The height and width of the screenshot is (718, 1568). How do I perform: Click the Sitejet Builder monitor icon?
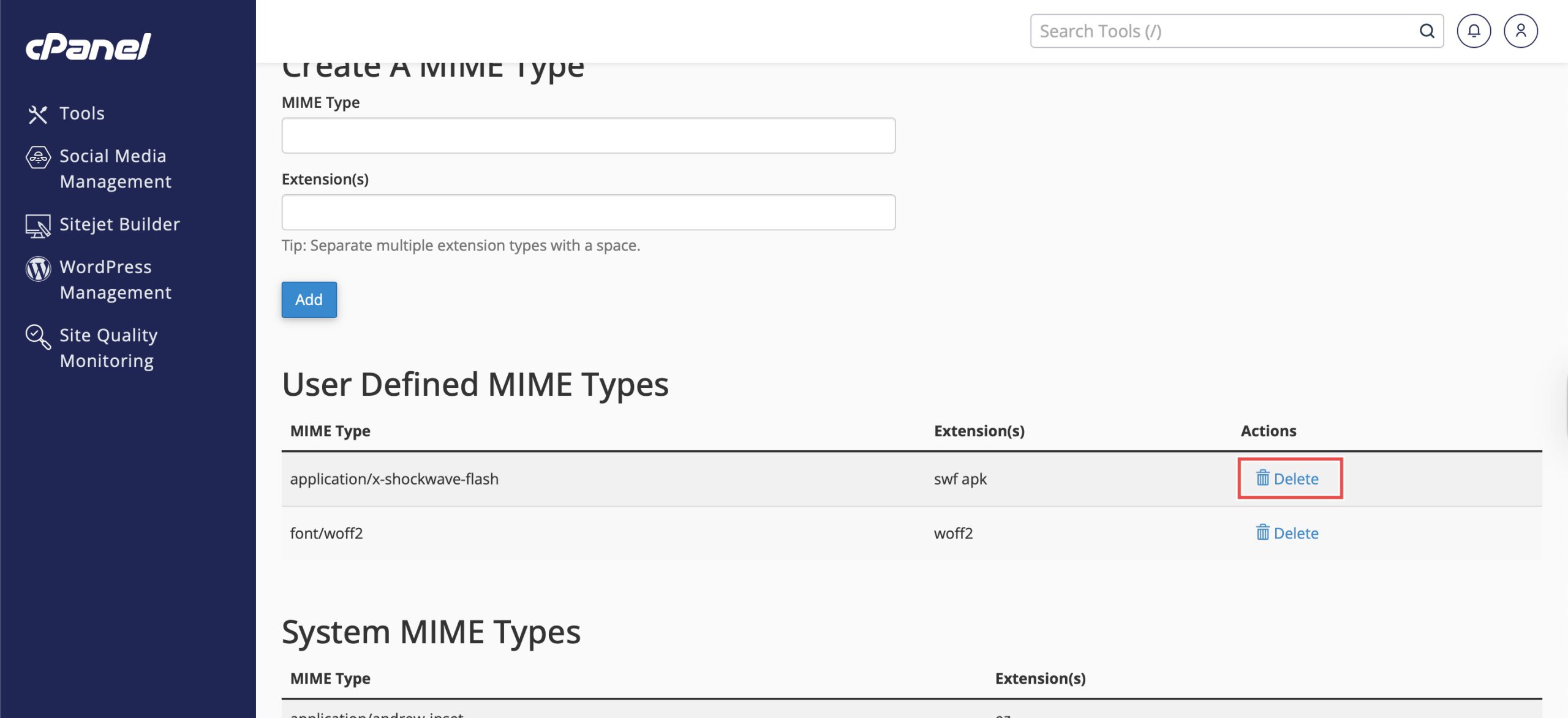coord(38,225)
